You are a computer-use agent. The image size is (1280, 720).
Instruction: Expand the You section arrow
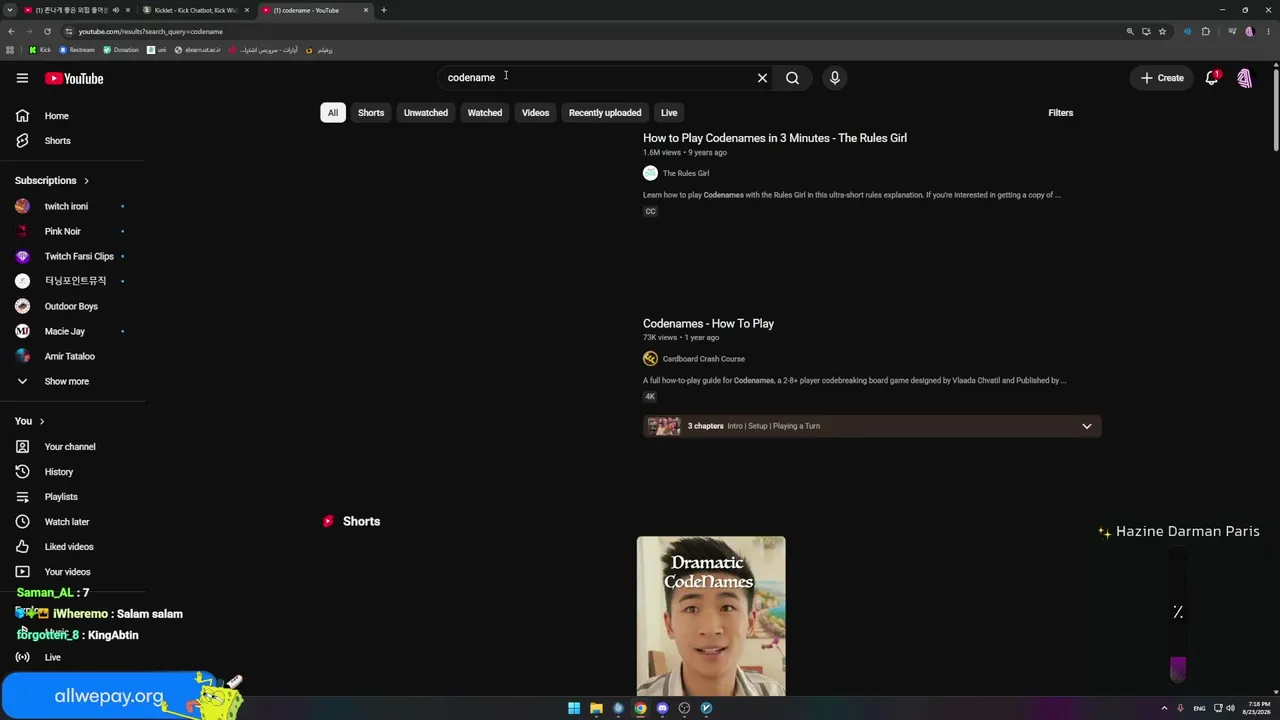pyautogui.click(x=41, y=421)
